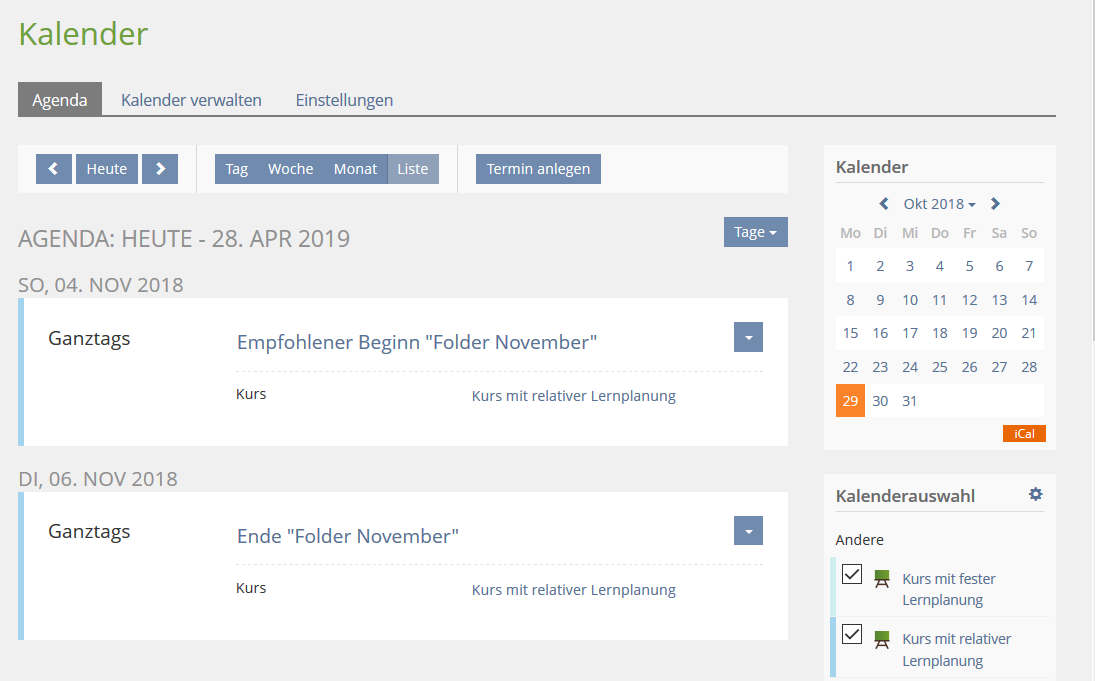Open Kalenderauswahl settings gear
This screenshot has height=681, width=1095.
(1036, 494)
